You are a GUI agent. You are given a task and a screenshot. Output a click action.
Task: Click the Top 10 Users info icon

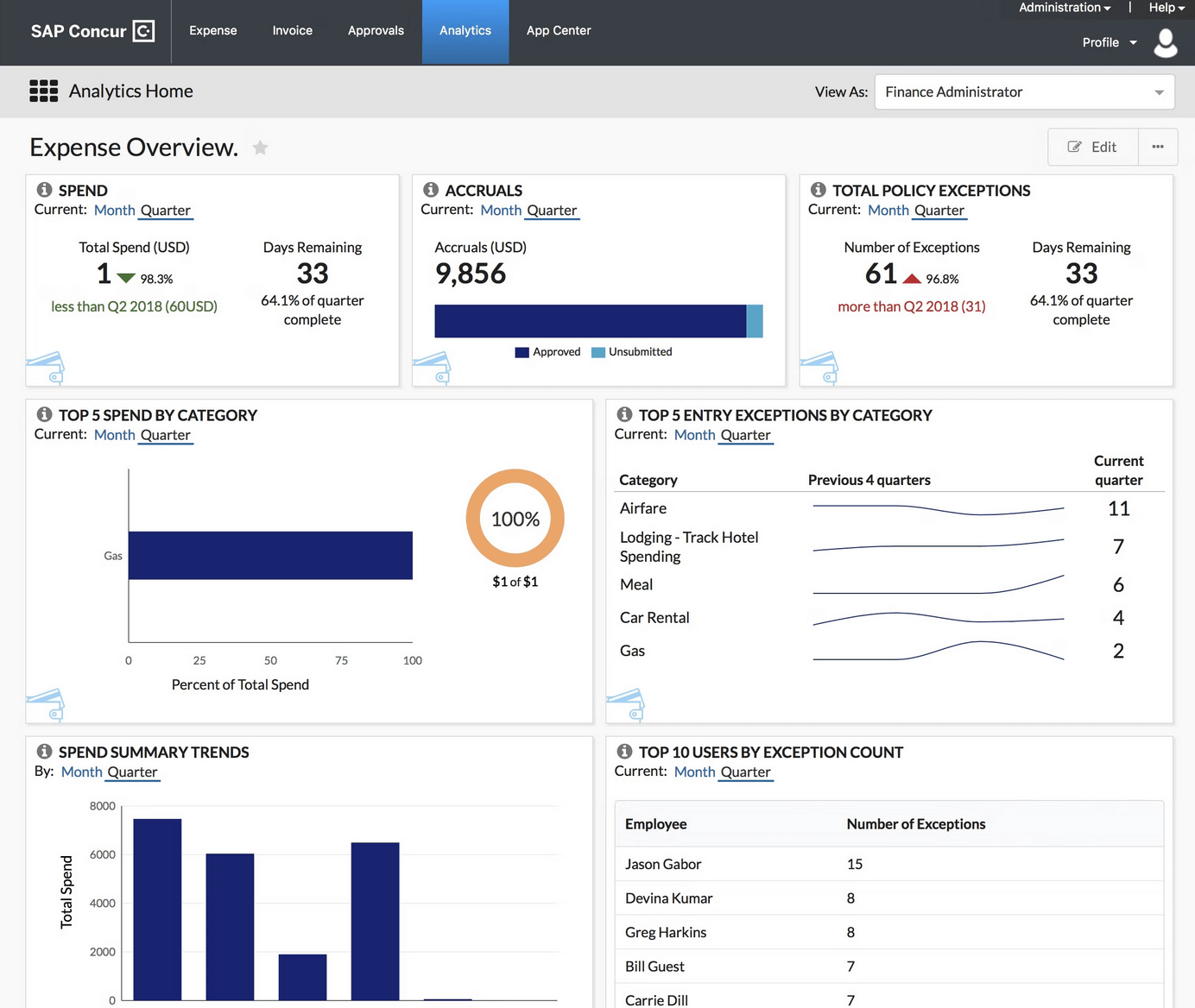click(624, 752)
